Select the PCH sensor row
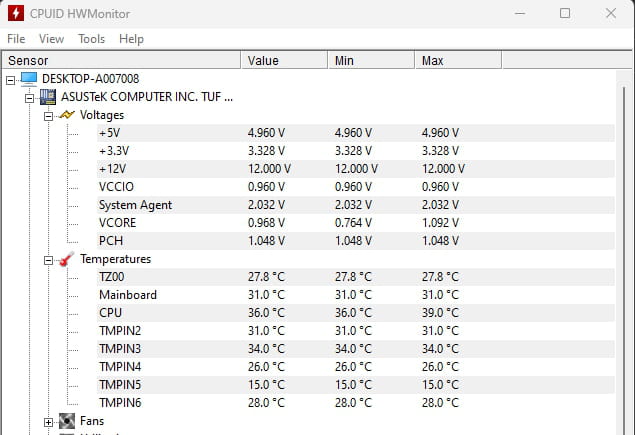The width and height of the screenshot is (635, 435). [356, 241]
